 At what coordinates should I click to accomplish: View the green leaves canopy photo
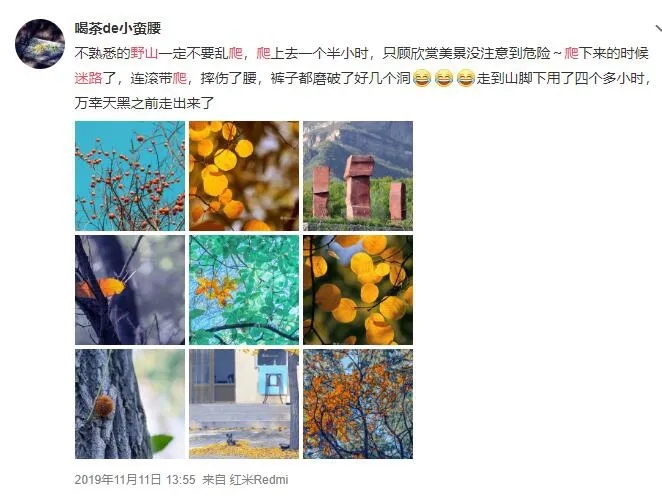(244, 290)
